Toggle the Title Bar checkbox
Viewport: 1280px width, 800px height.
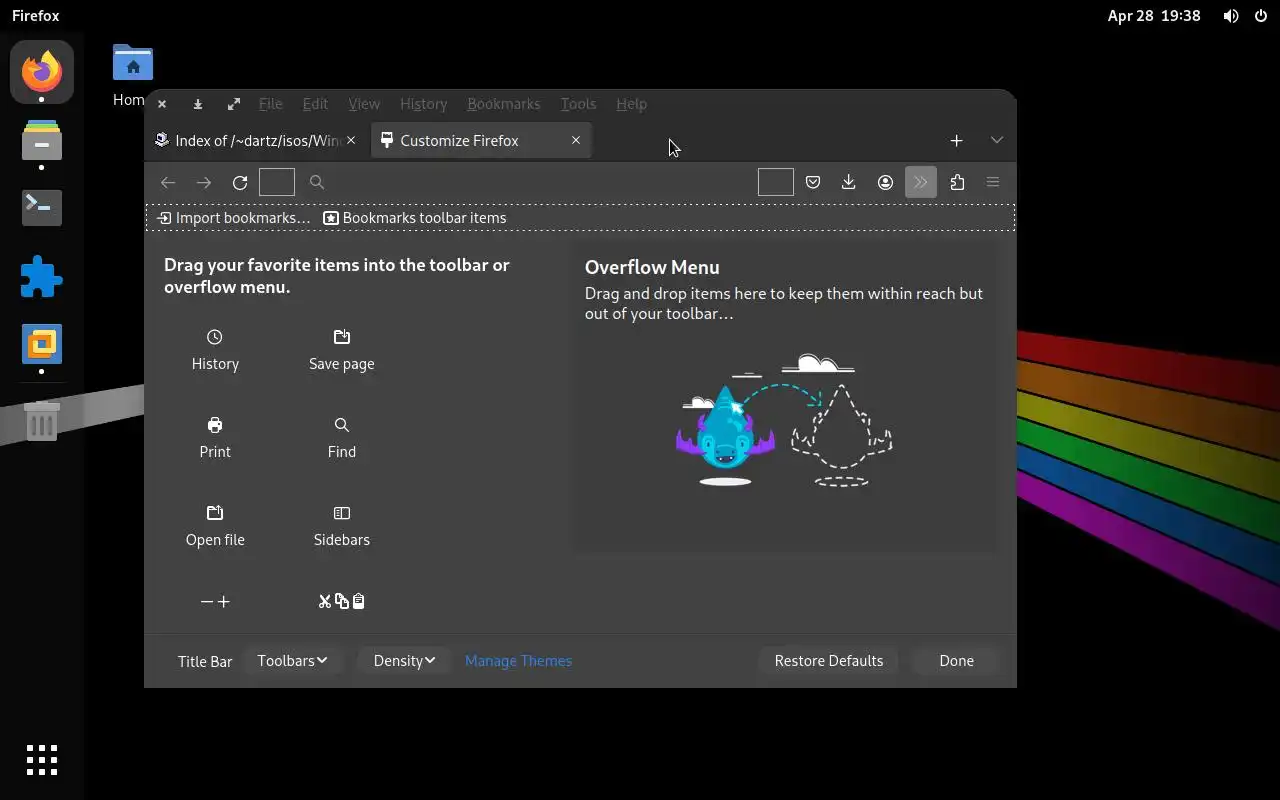[205, 661]
